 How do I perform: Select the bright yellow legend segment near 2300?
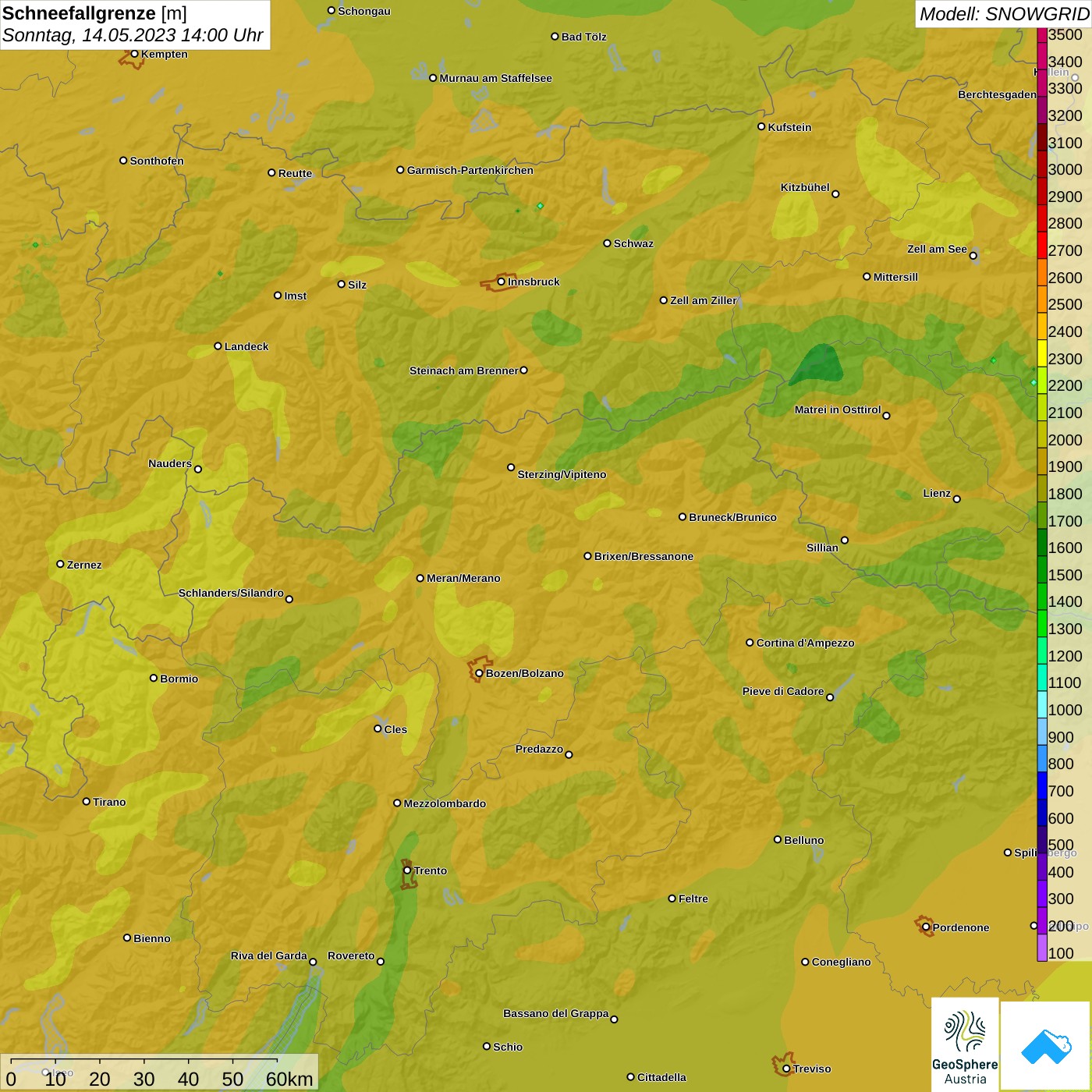1042,353
